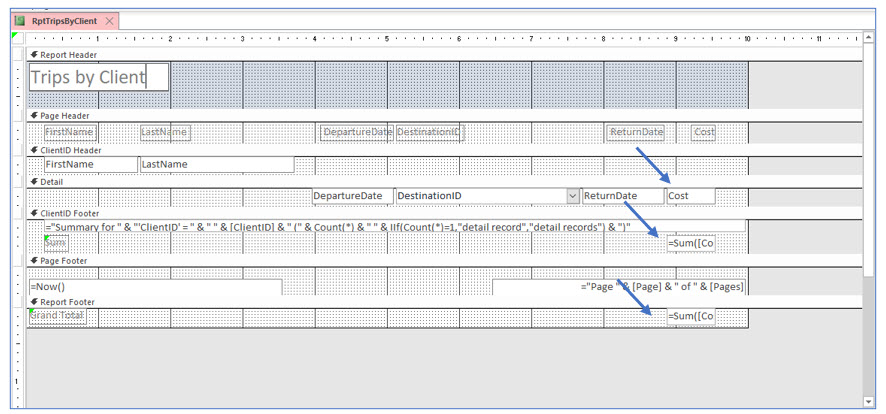Select DestinationID label in Page Header
Image resolution: width=886 pixels, height=414 pixels.
tap(429, 133)
